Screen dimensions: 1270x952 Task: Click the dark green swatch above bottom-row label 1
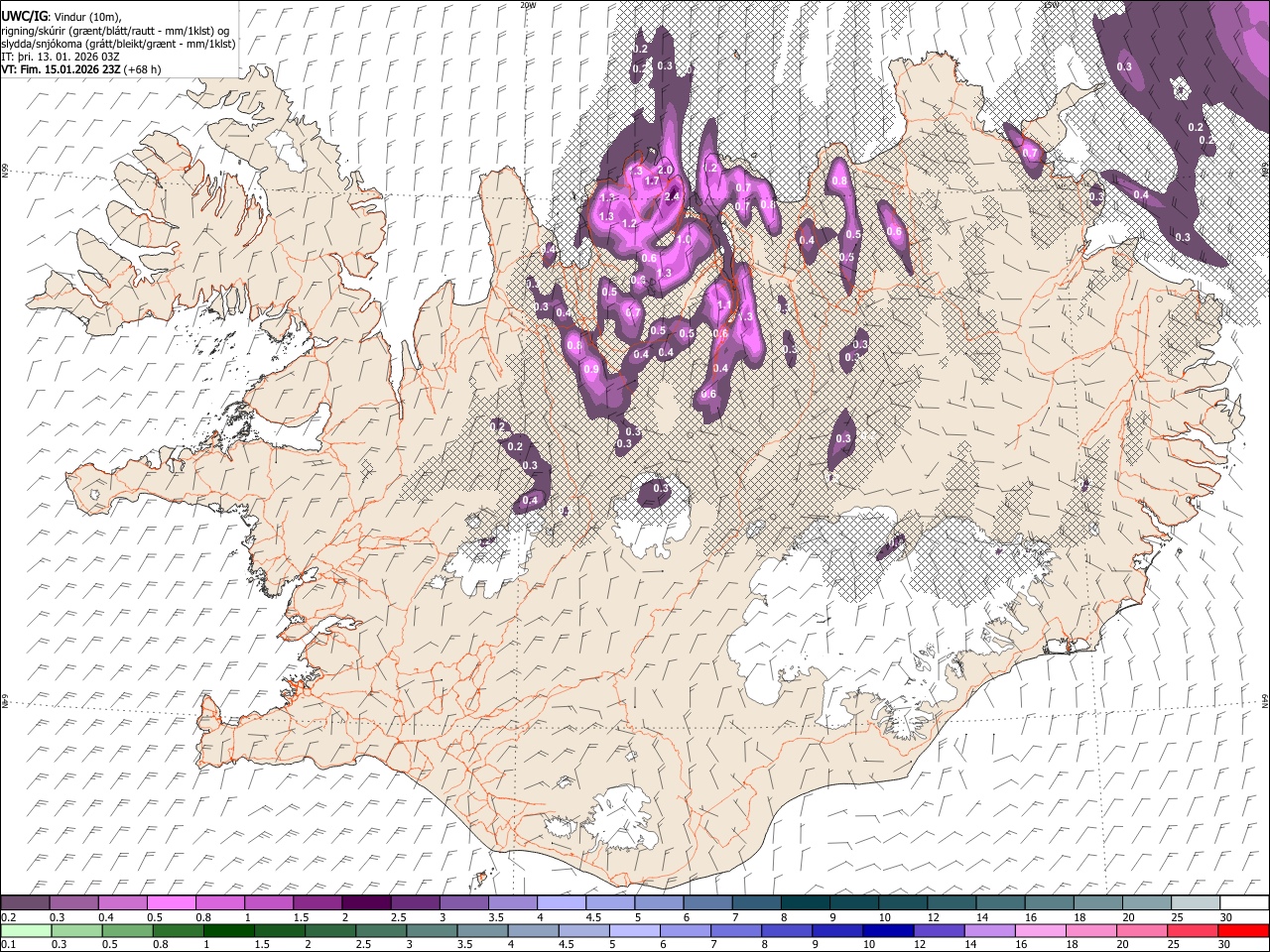pos(228,930)
